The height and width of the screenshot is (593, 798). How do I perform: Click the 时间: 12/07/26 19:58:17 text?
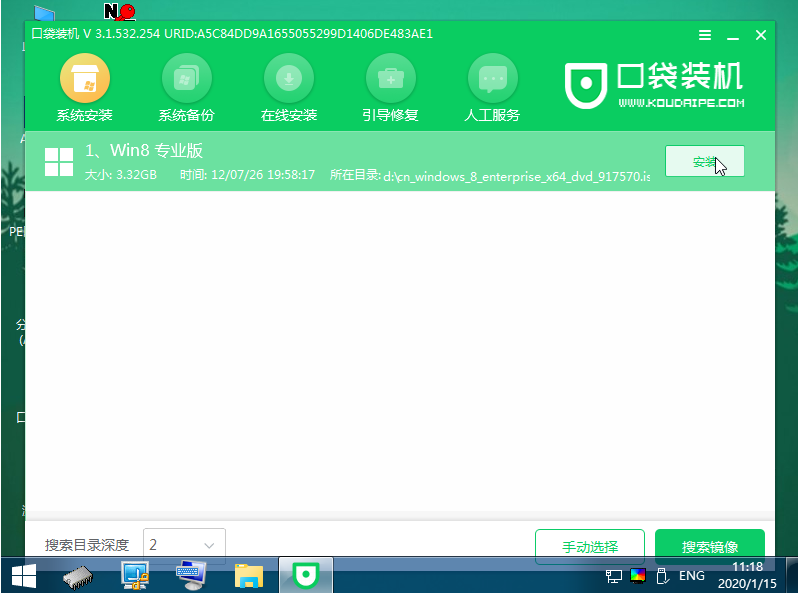point(247,175)
